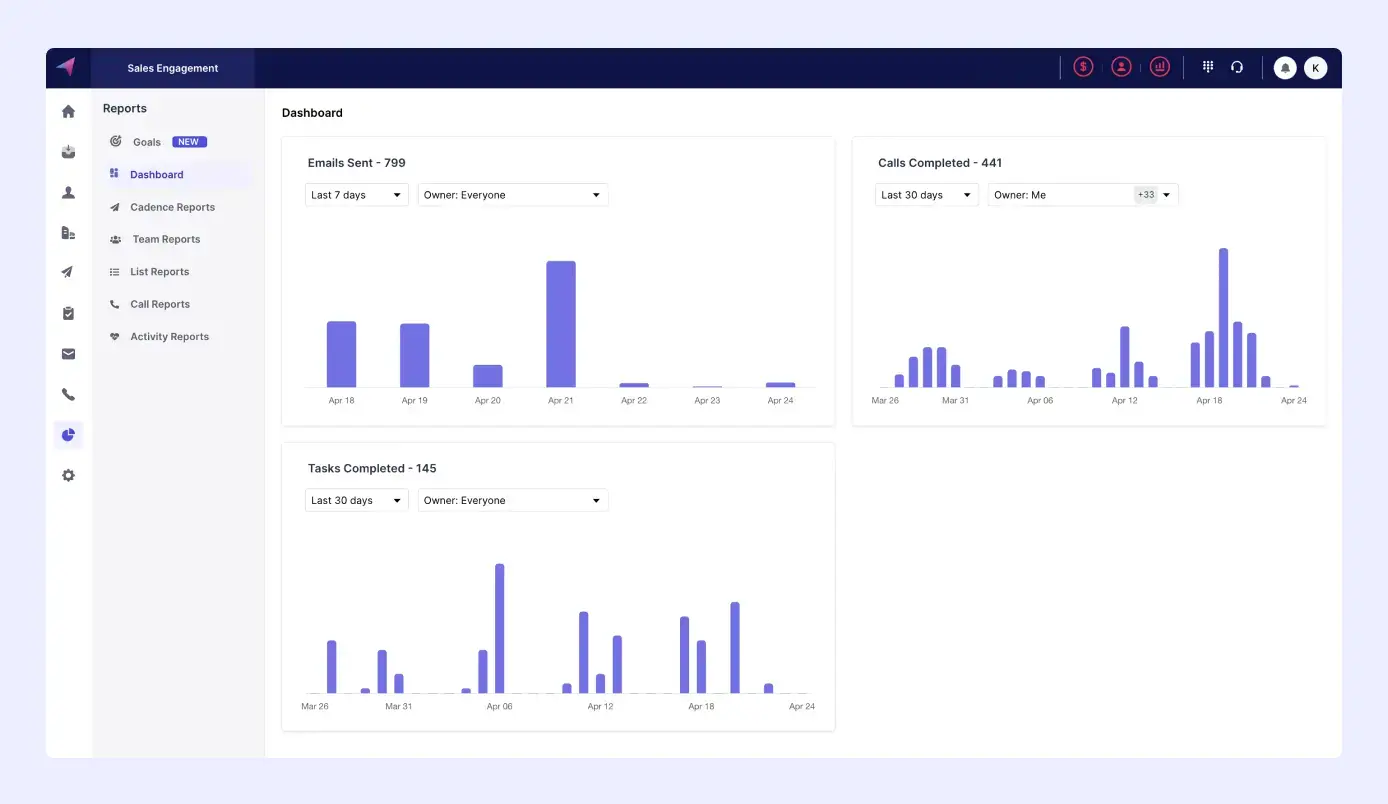The height and width of the screenshot is (804, 1388).
Task: Open the Home sidebar icon
Action: [68, 111]
